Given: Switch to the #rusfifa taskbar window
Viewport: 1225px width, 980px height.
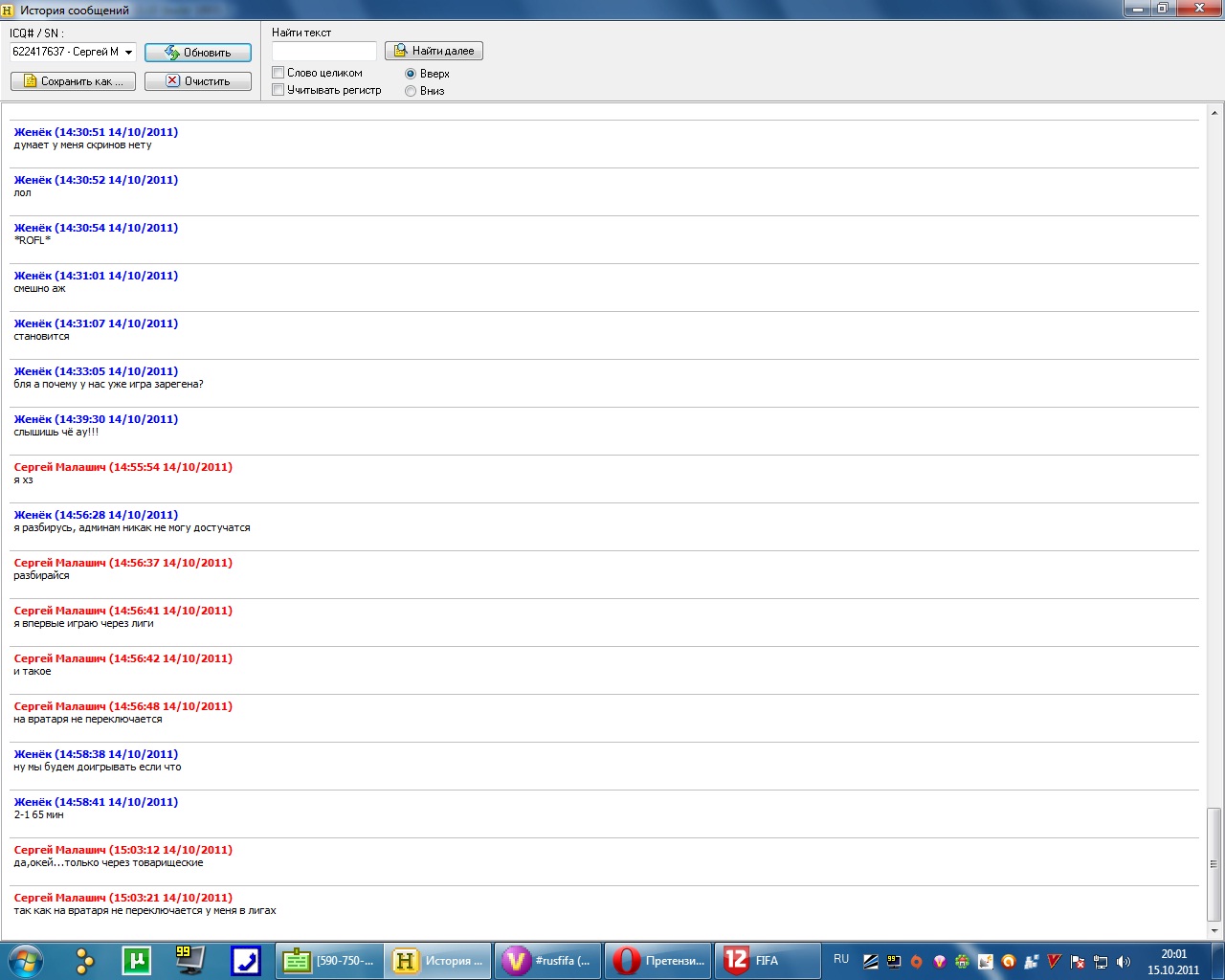Looking at the screenshot, I should 548,961.
